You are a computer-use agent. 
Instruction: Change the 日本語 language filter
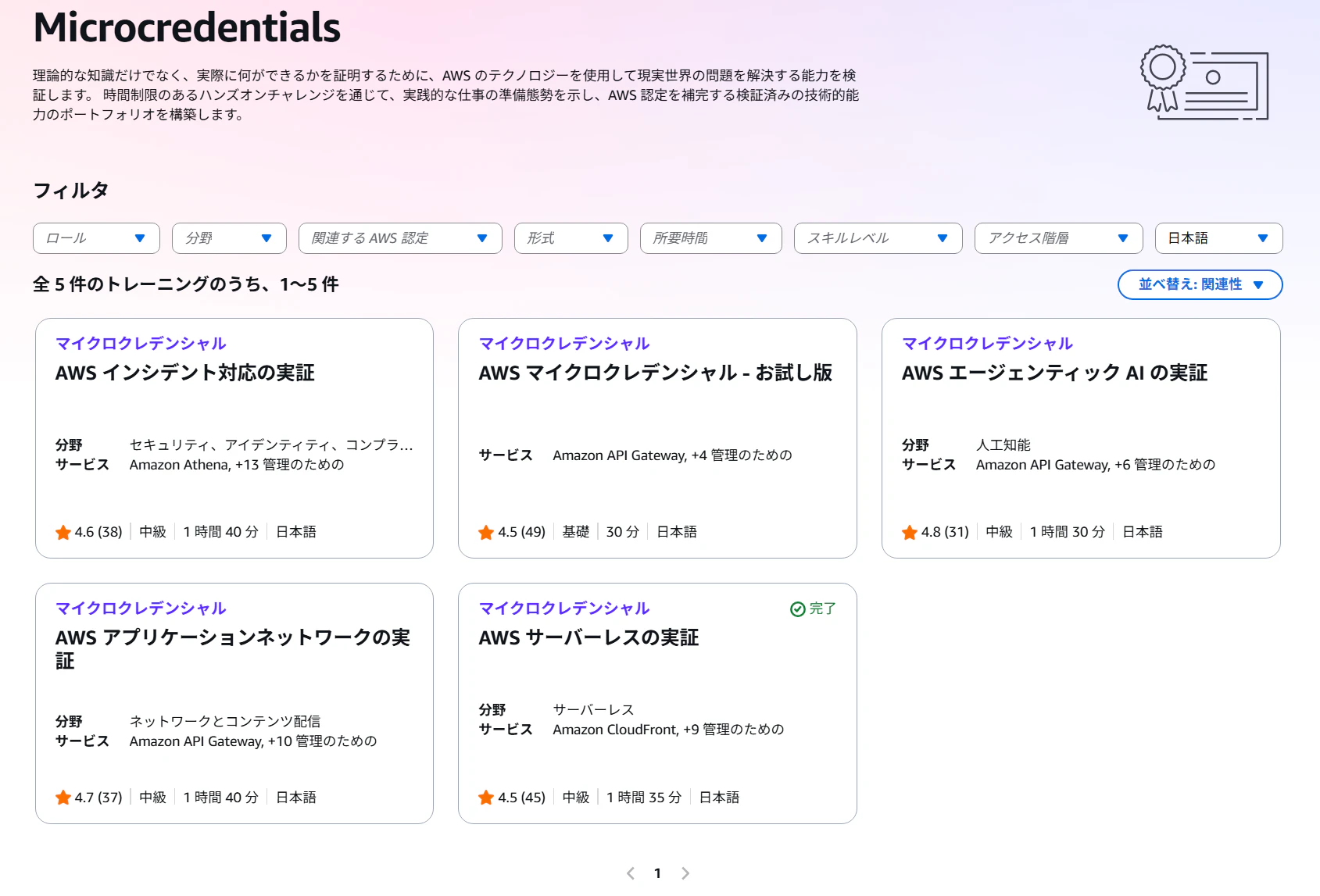click(1219, 238)
